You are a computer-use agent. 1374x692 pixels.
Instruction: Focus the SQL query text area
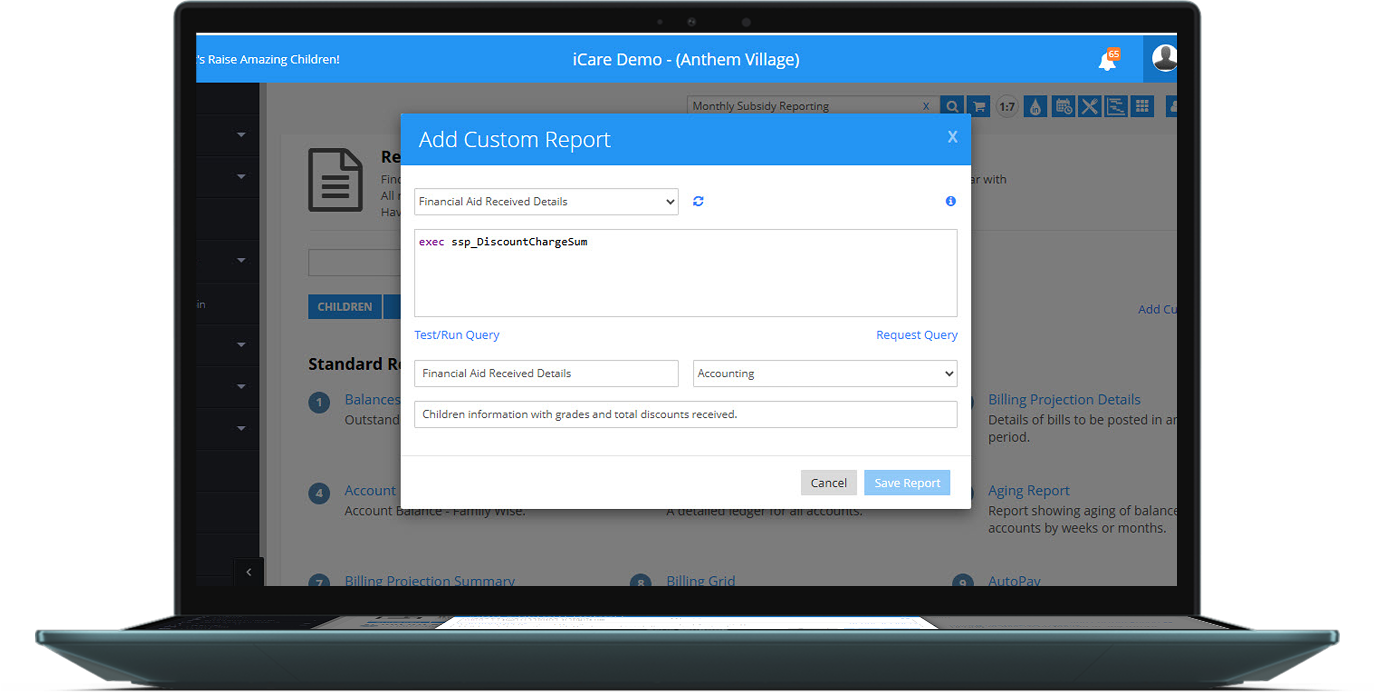point(686,273)
